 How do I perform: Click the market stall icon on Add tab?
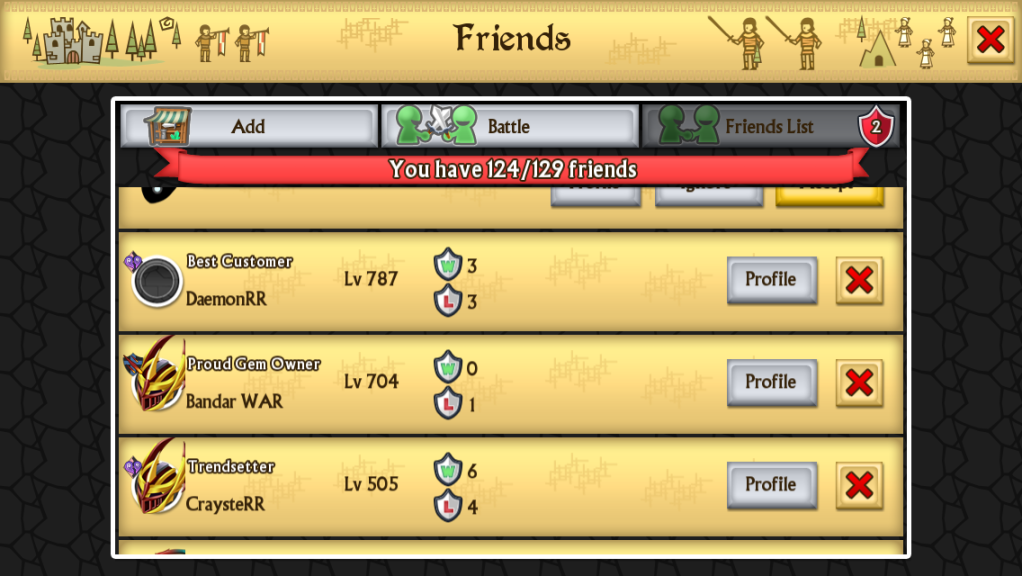[168, 126]
